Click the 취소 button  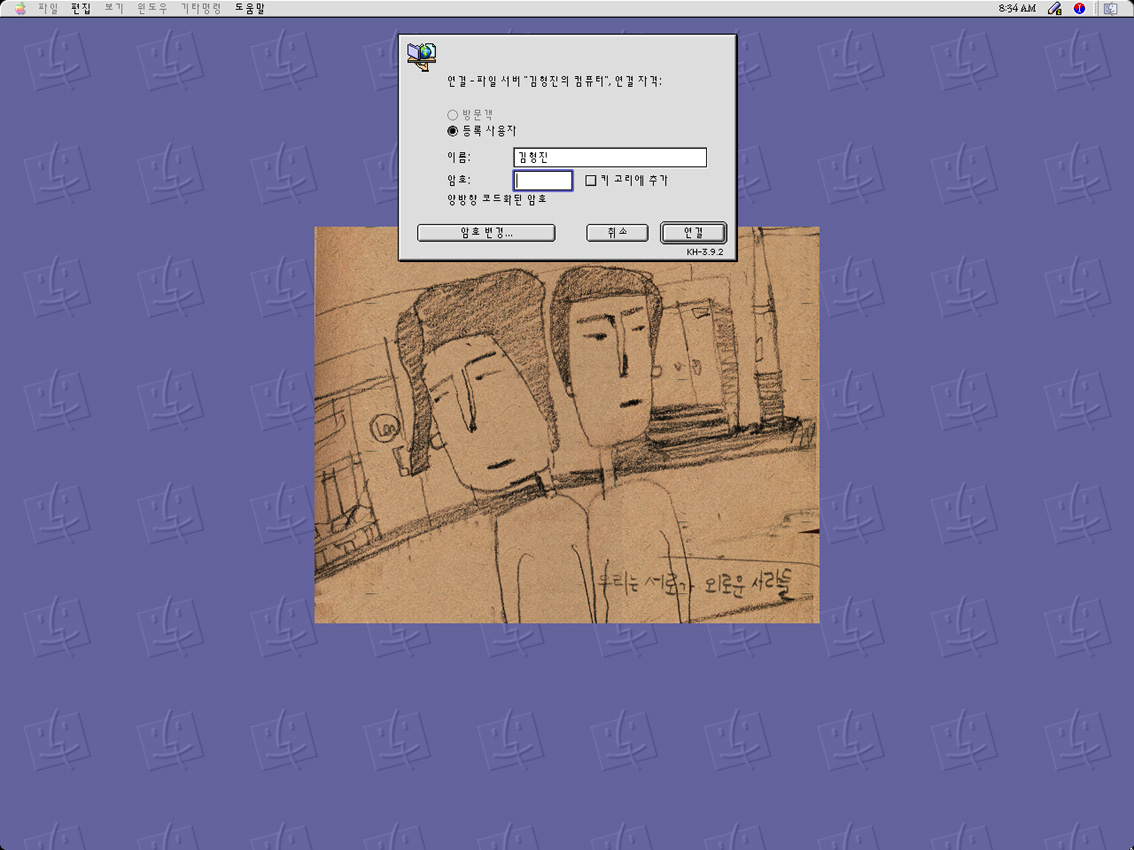point(617,233)
